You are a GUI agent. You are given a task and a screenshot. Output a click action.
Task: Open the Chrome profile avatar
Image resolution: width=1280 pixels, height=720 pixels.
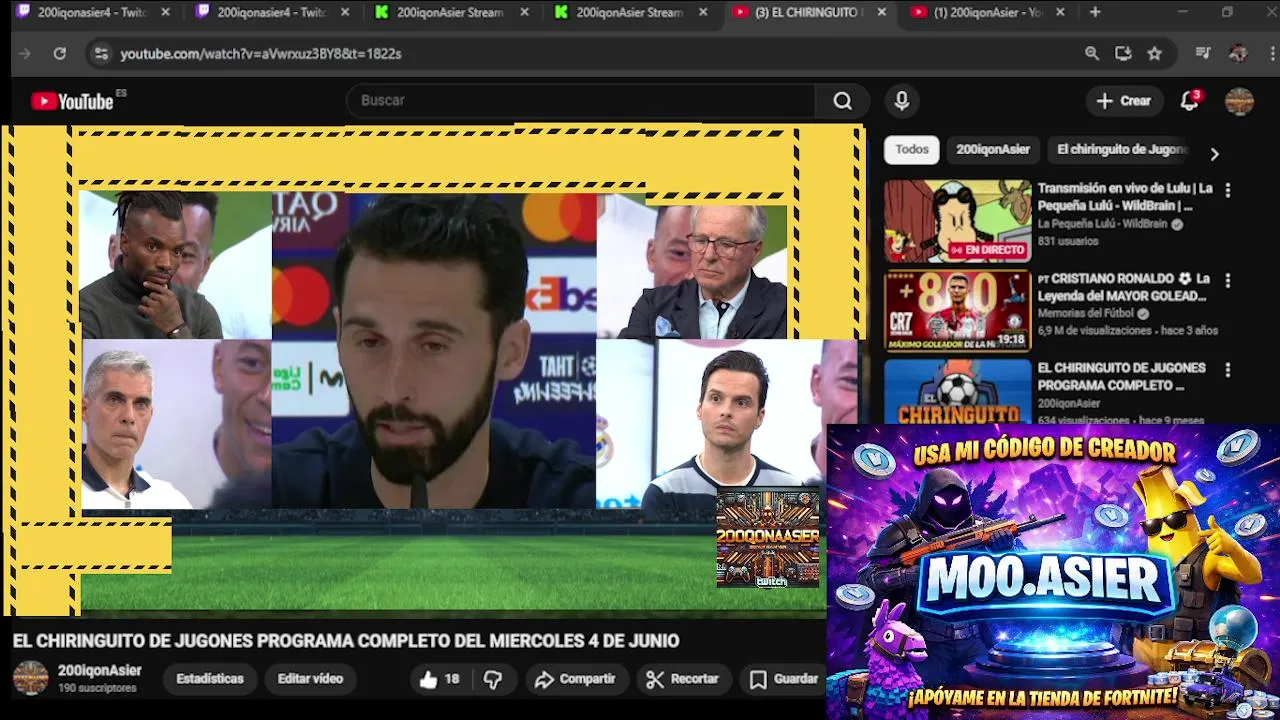(1238, 54)
